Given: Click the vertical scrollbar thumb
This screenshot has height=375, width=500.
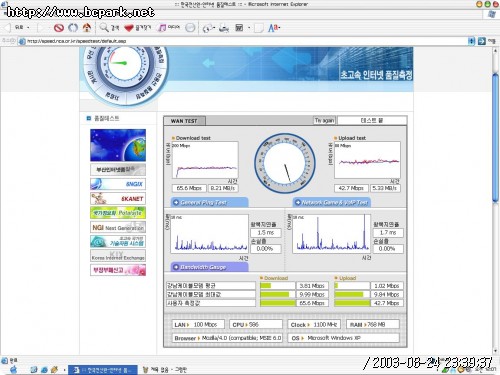Looking at the screenshot, I should click(495, 138).
